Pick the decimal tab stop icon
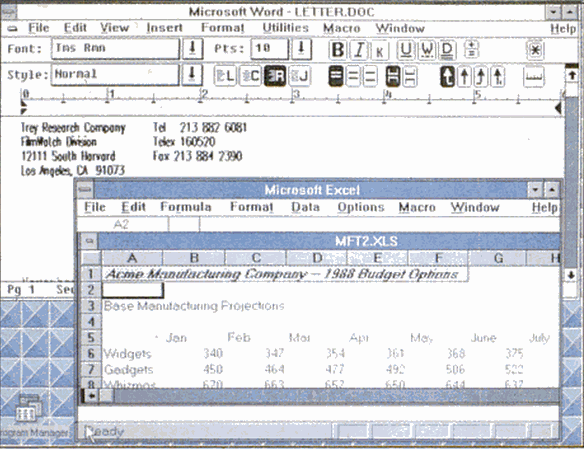The image size is (584, 449). click(x=498, y=76)
